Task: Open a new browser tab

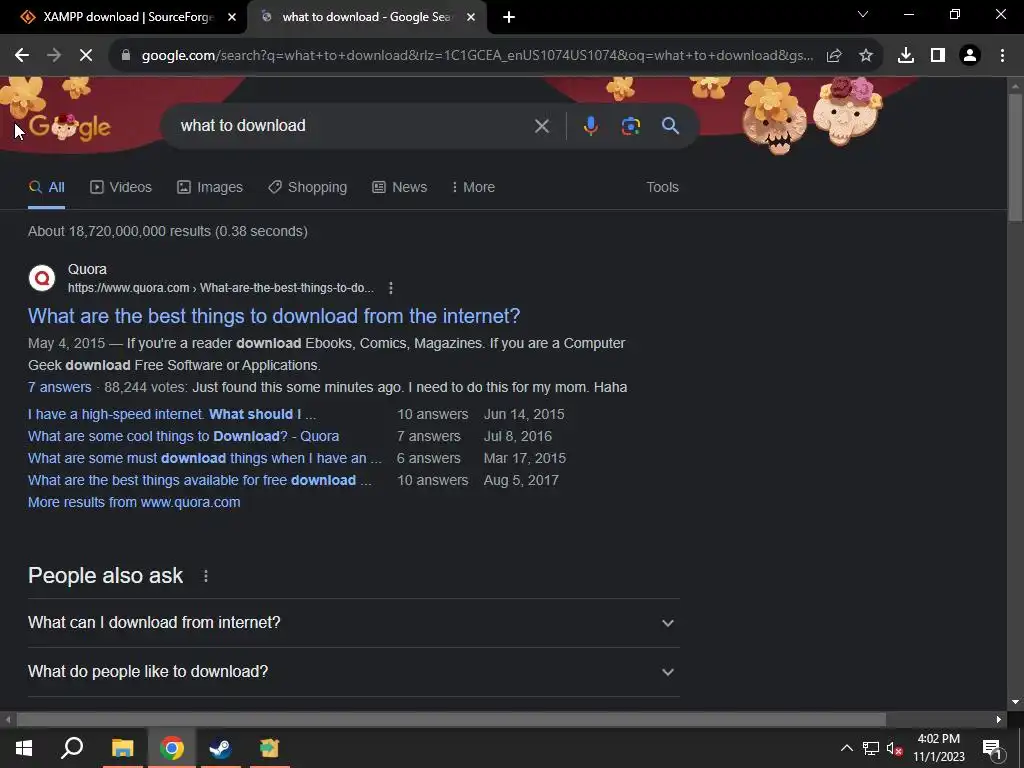Action: [509, 18]
